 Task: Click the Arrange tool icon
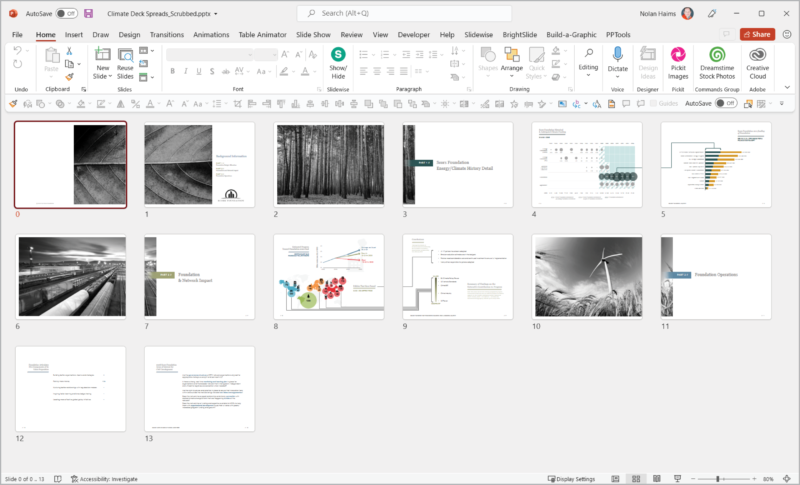pyautogui.click(x=511, y=54)
